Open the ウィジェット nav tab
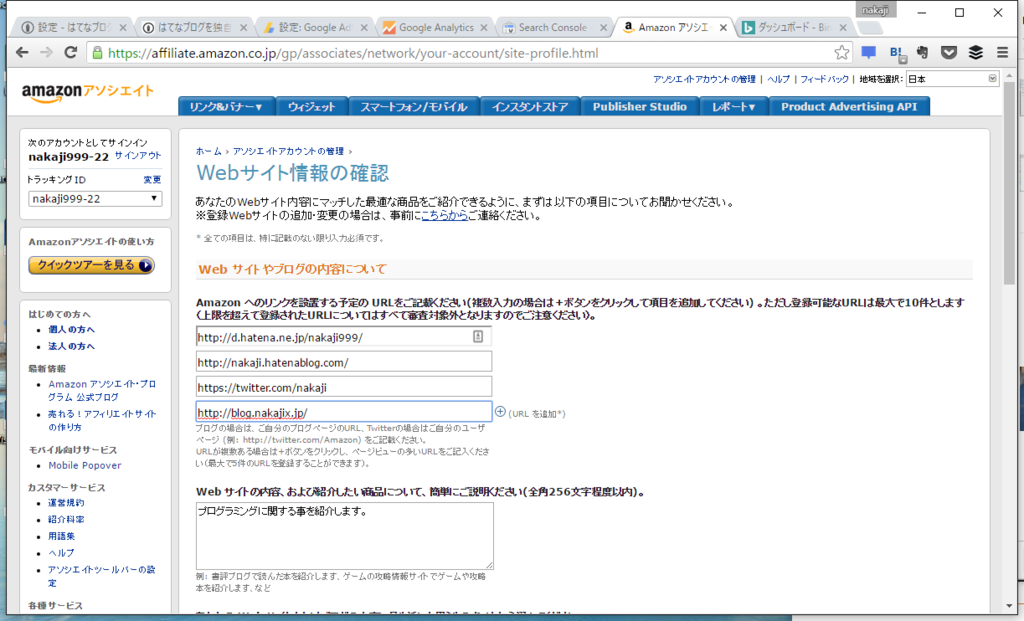This screenshot has height=621, width=1024. coord(312,106)
